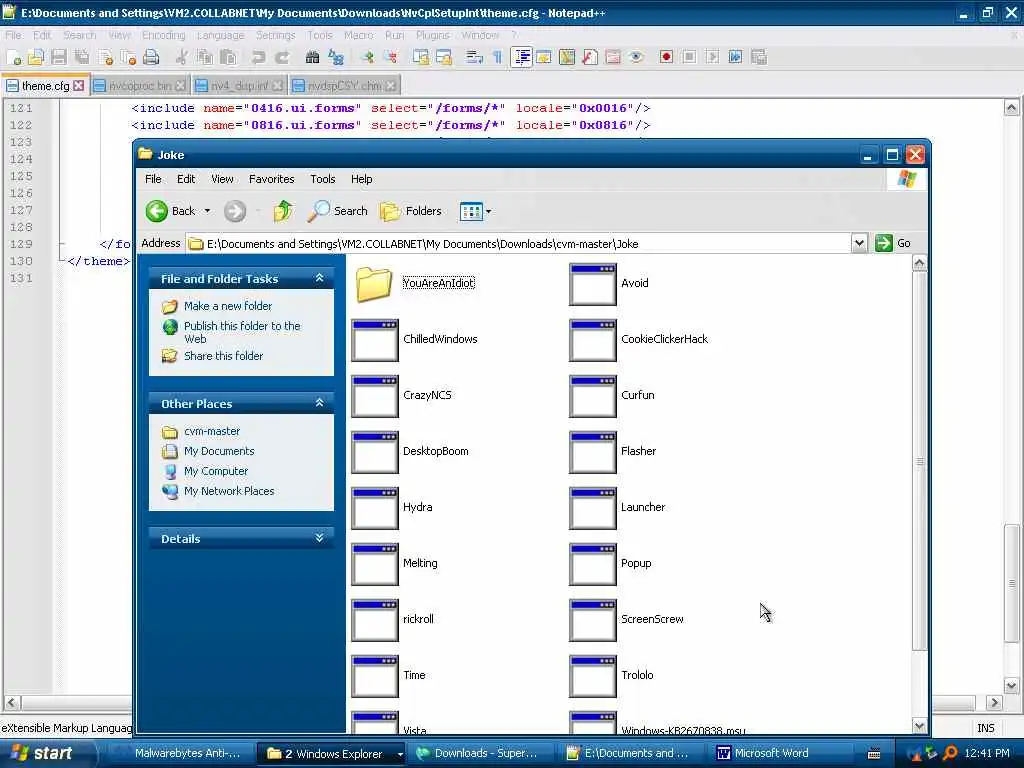Select the rickroll file icon
This screenshot has width=1024, height=768.
pos(375,620)
